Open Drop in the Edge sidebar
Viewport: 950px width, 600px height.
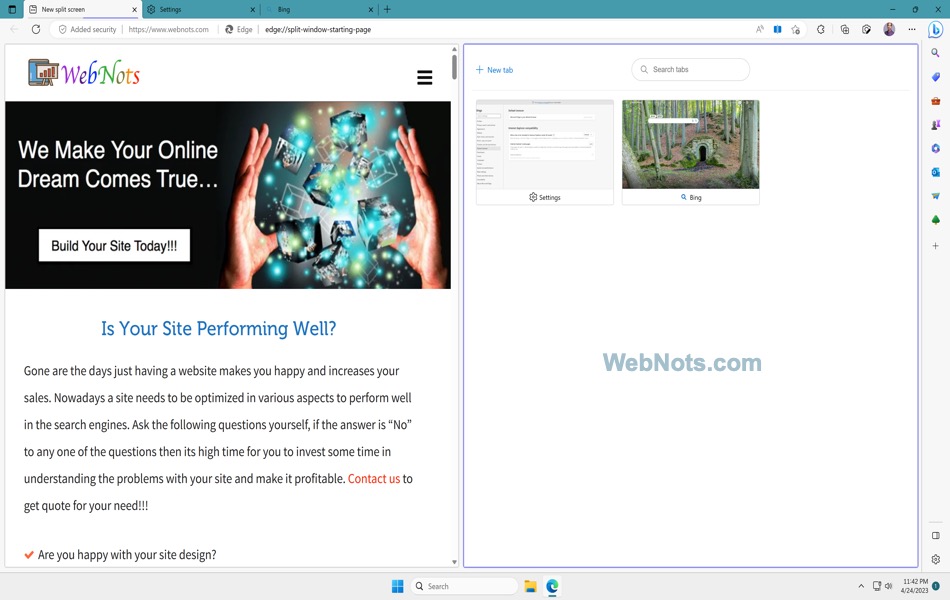[935, 194]
